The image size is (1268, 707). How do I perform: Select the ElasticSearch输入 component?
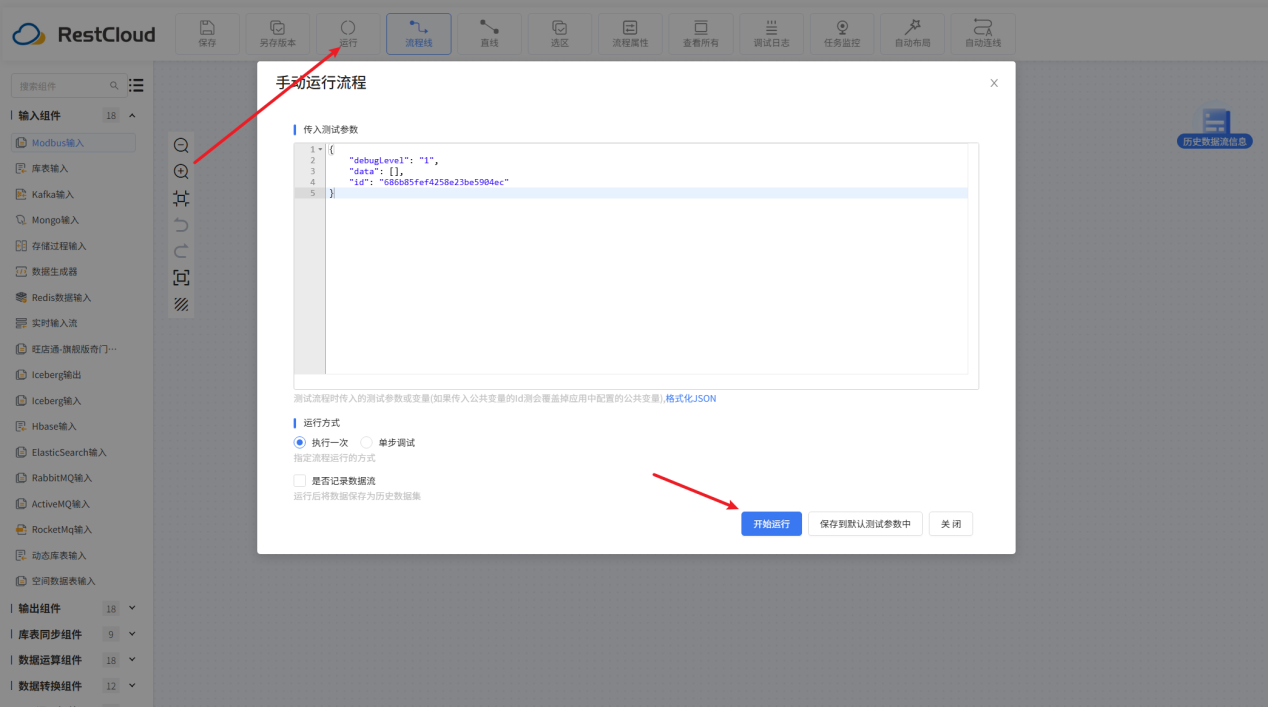pos(73,452)
